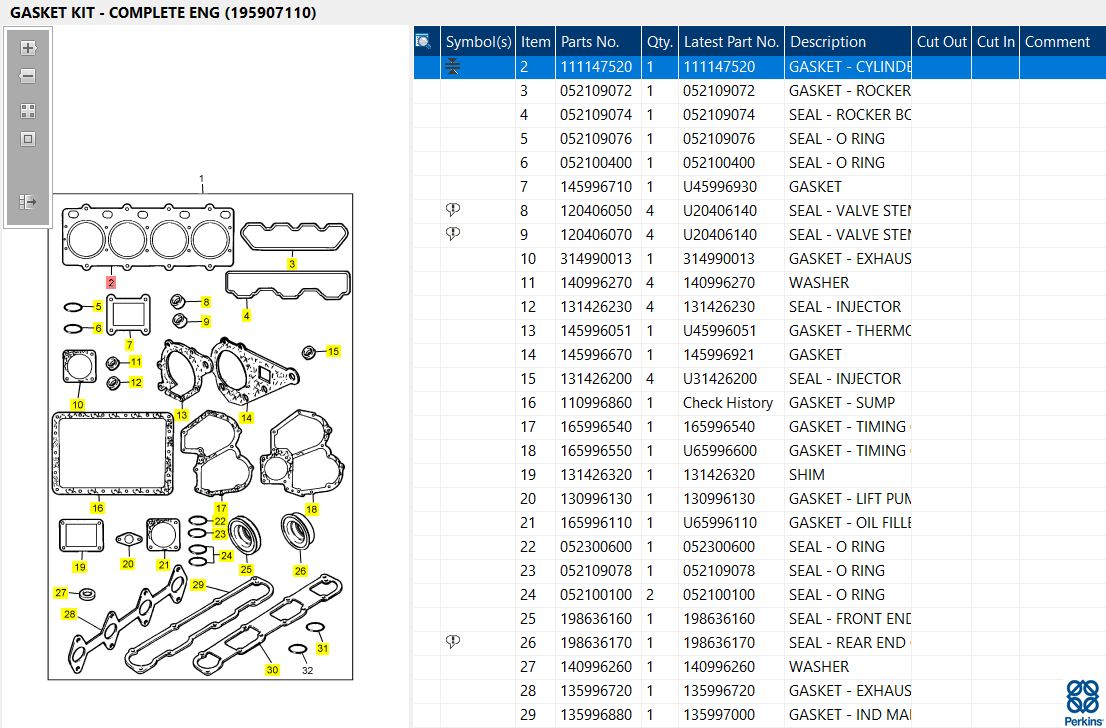Image resolution: width=1106 pixels, height=728 pixels.
Task: Open the note symbol on item 8 row
Action: 453,210
